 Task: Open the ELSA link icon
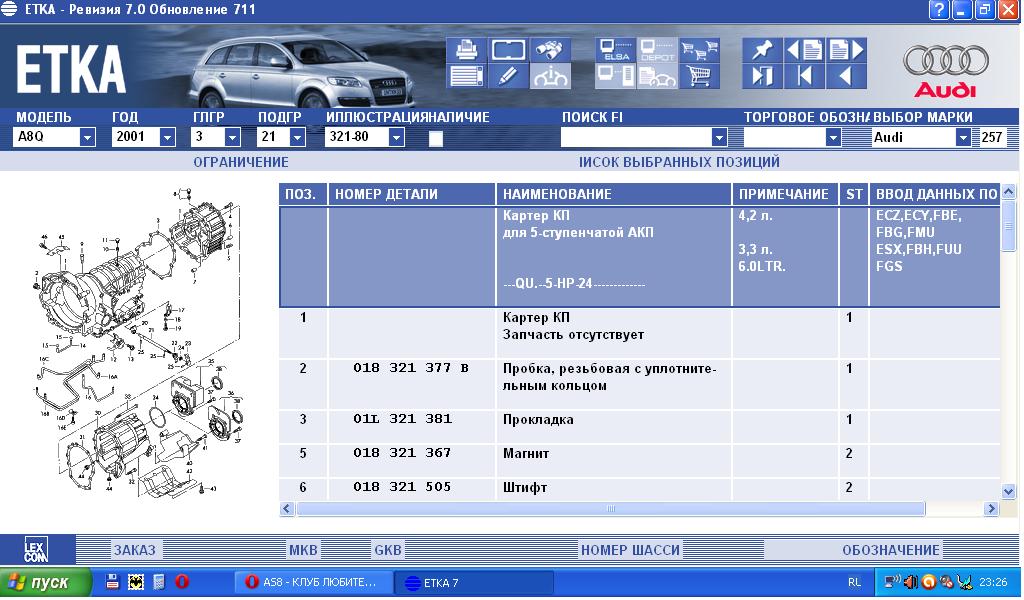[614, 50]
